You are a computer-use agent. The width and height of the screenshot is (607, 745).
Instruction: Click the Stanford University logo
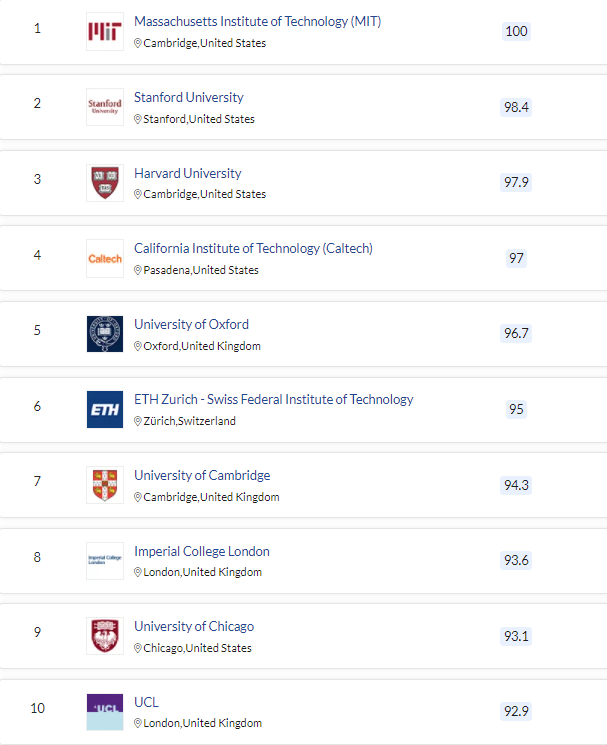(105, 107)
